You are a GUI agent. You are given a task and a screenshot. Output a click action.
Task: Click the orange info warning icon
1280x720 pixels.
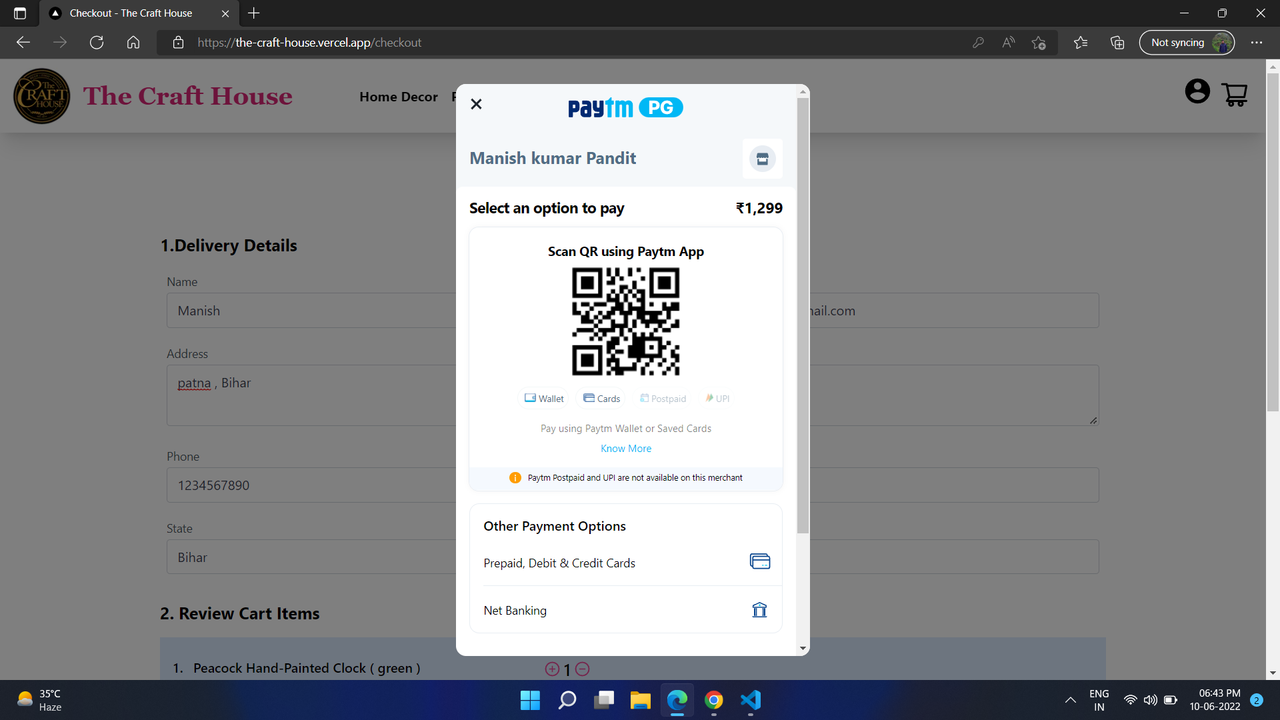(x=515, y=478)
